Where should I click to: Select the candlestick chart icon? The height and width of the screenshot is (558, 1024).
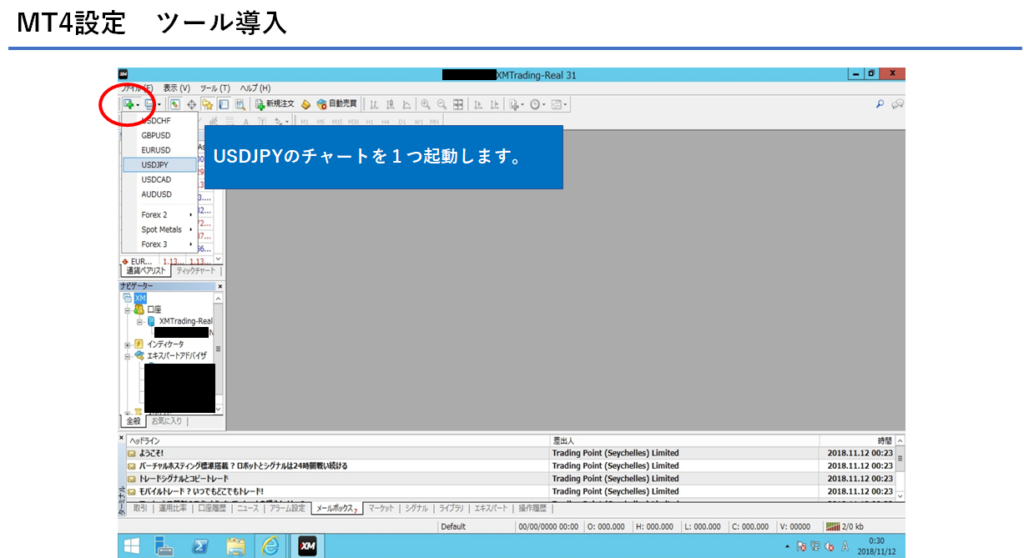click(x=390, y=104)
